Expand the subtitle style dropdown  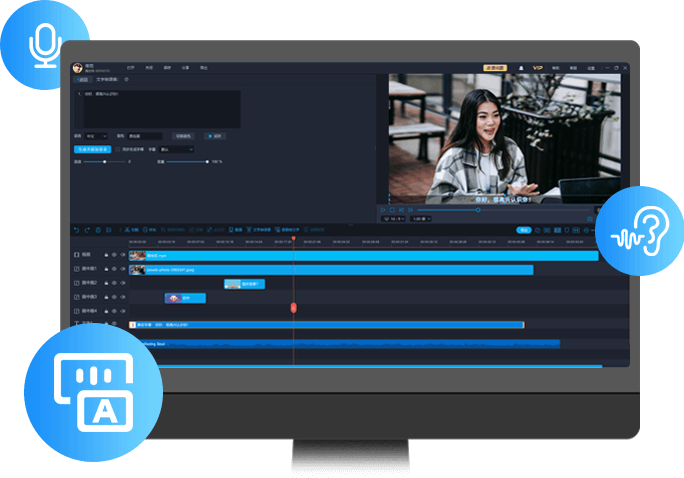click(177, 149)
